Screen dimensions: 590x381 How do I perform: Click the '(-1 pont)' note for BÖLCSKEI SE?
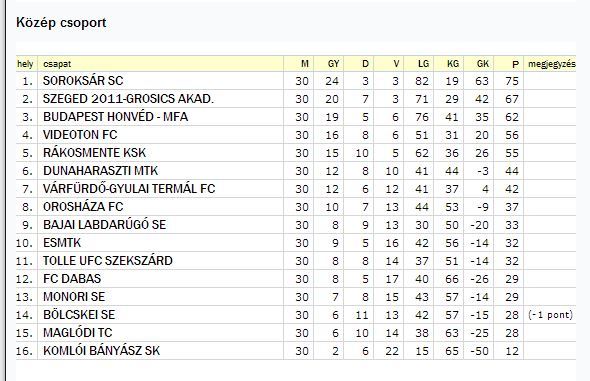click(550, 315)
